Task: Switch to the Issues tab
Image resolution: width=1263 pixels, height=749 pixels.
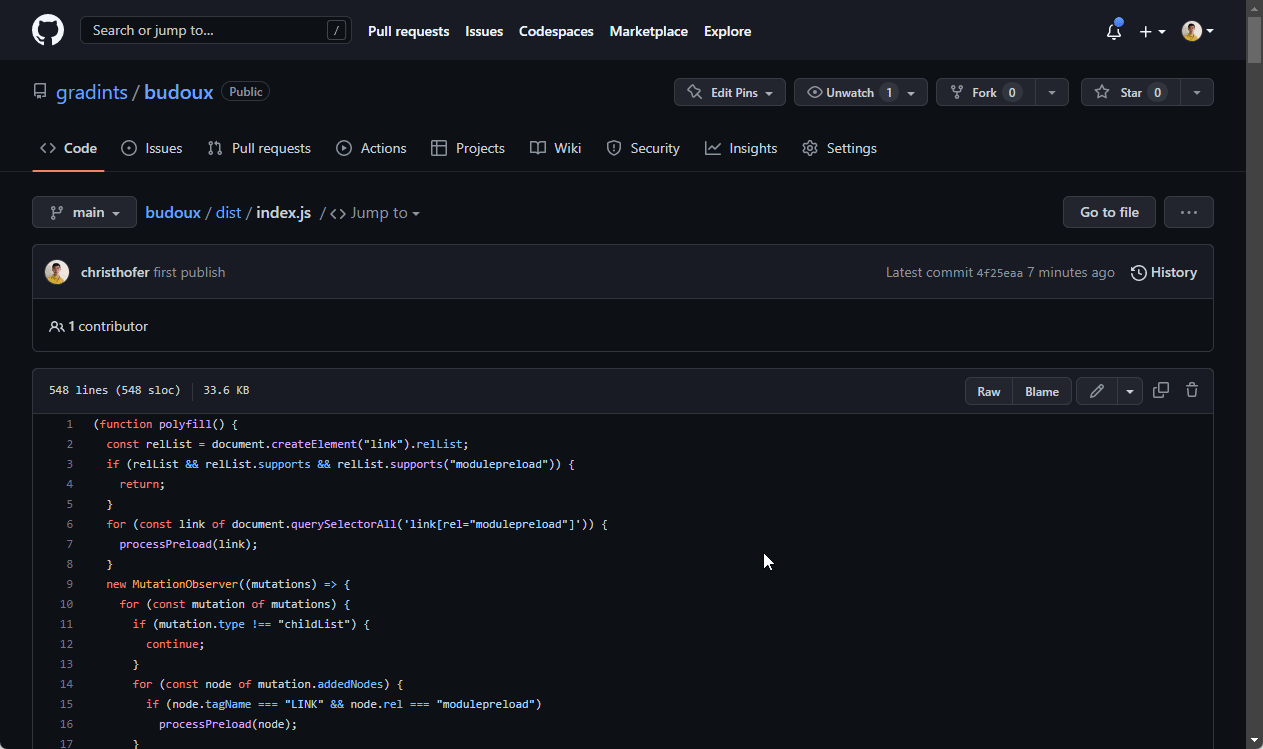Action: click(x=152, y=148)
